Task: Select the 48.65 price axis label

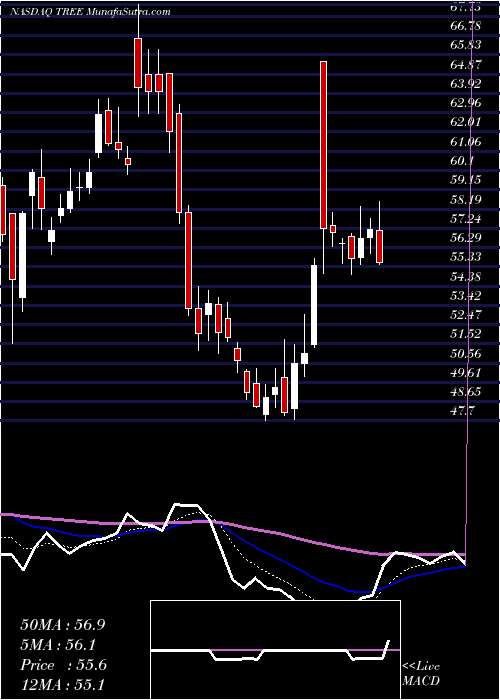Action: point(466,392)
